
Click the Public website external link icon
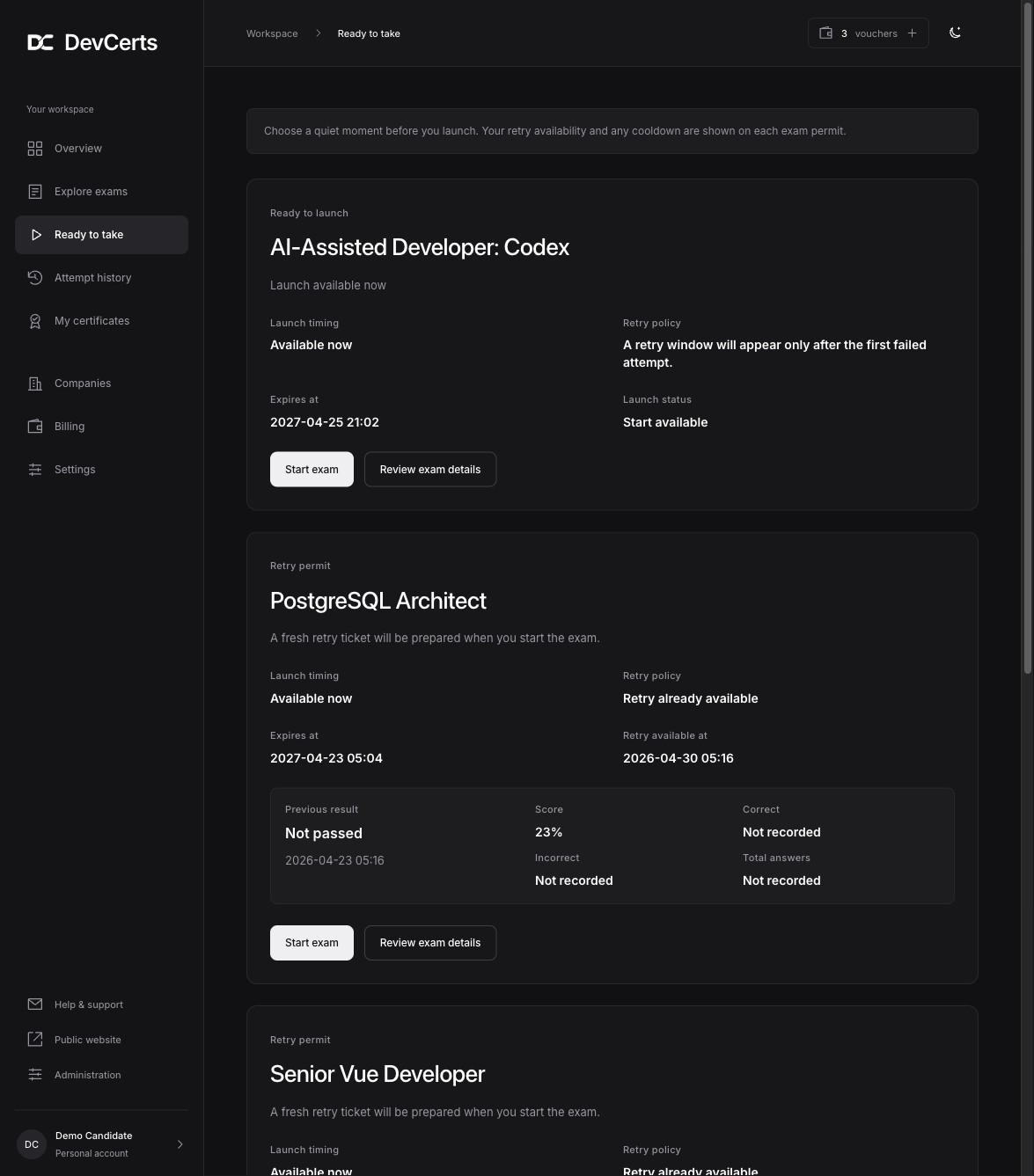(x=35, y=1040)
